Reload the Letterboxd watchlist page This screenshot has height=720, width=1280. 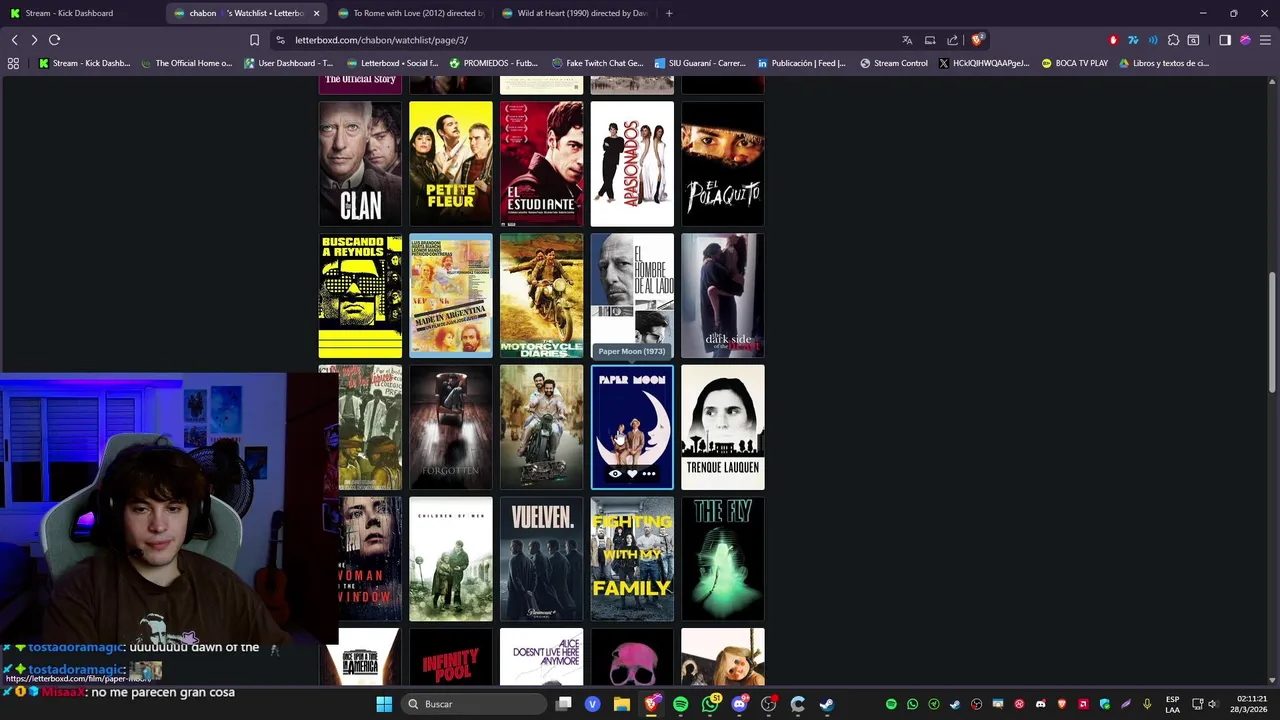(55, 40)
